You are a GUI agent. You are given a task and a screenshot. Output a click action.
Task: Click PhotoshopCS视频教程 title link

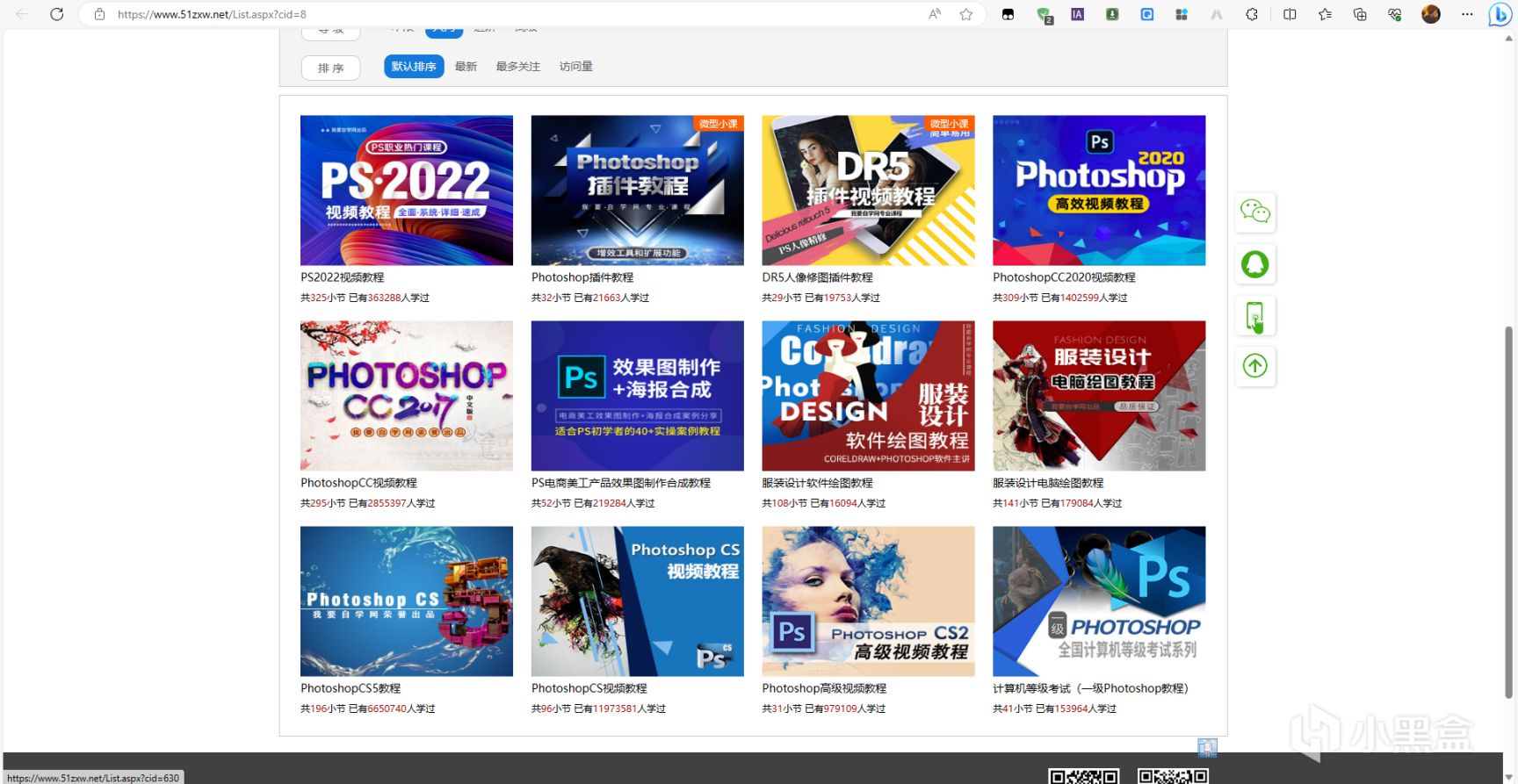pyautogui.click(x=589, y=688)
